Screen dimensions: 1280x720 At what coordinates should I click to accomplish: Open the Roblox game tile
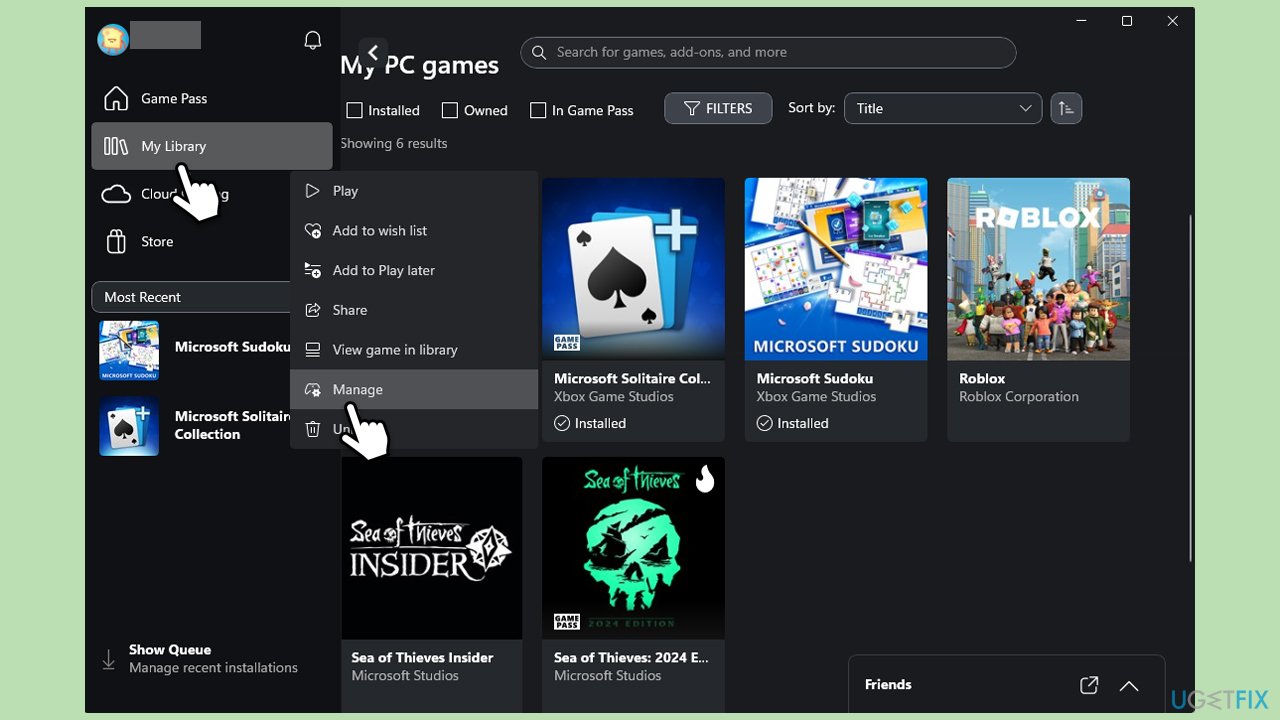[1038, 310]
